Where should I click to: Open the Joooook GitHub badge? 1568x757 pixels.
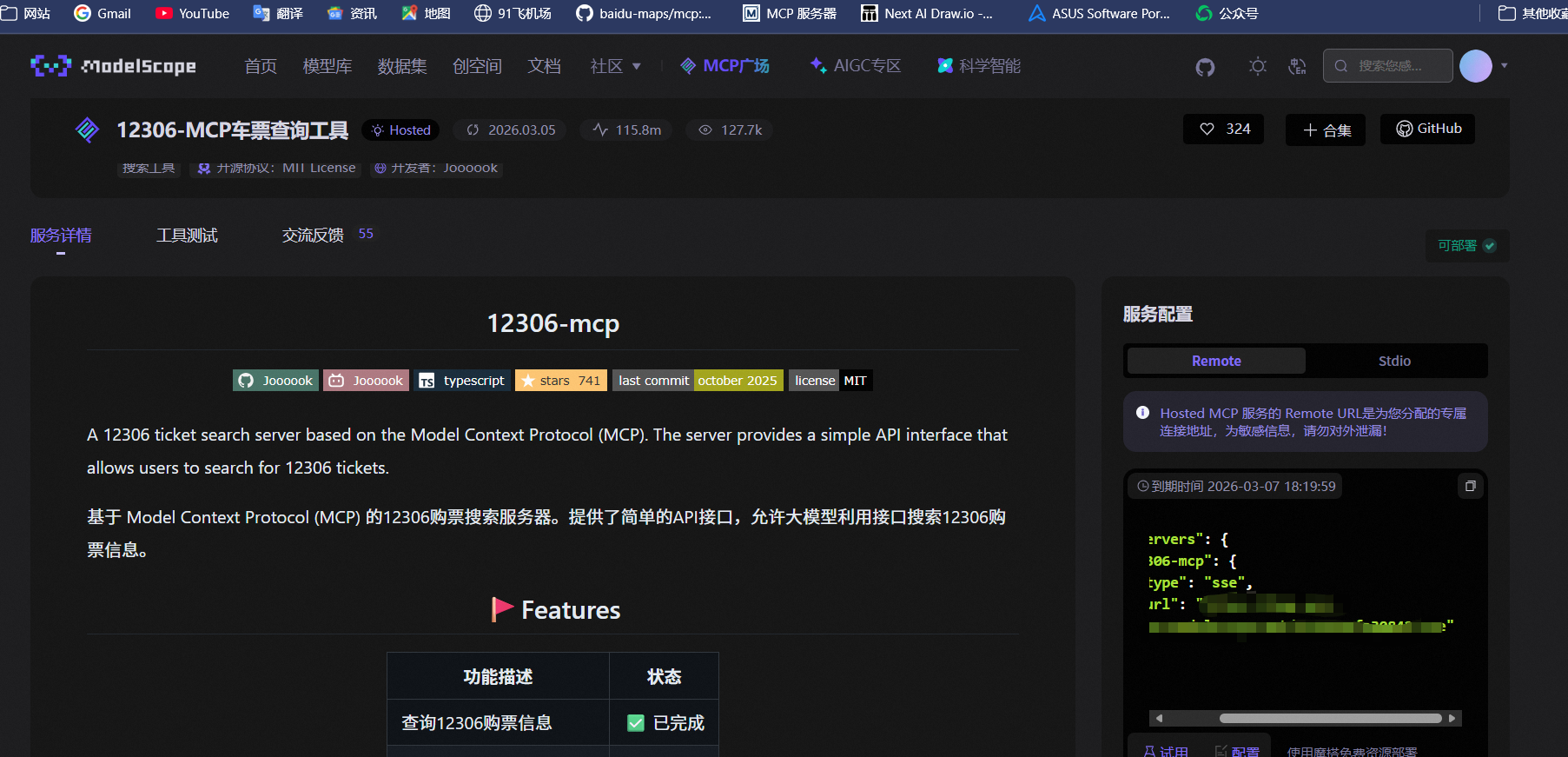pos(275,381)
